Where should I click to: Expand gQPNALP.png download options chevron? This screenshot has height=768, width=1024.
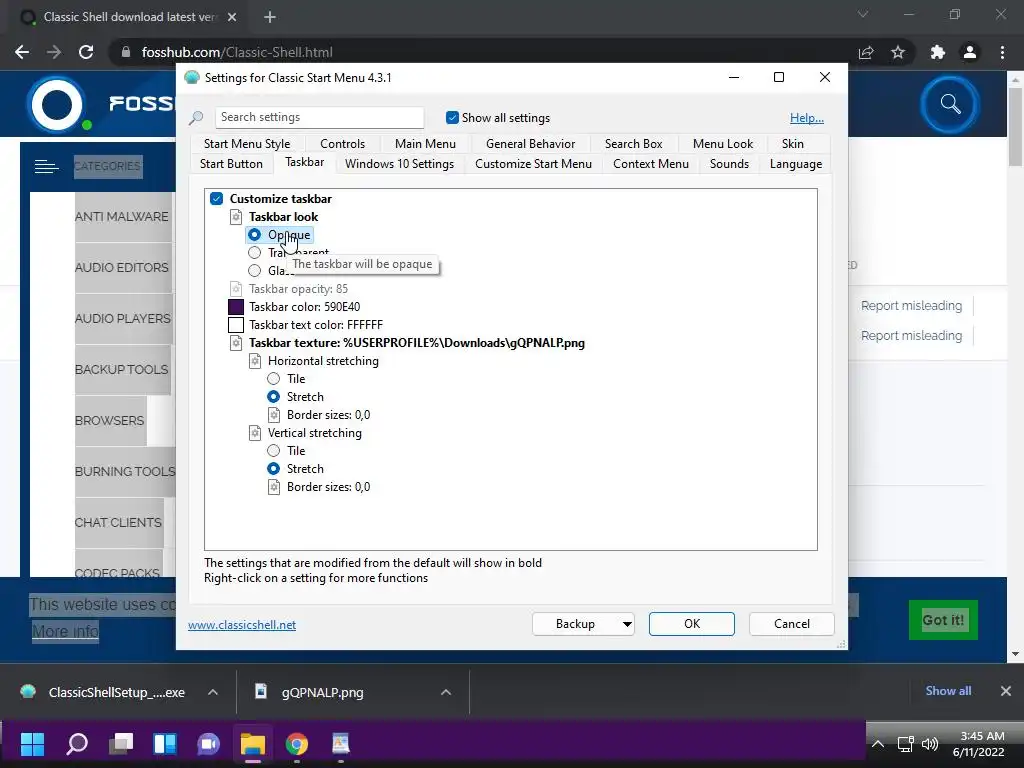[x=446, y=692]
